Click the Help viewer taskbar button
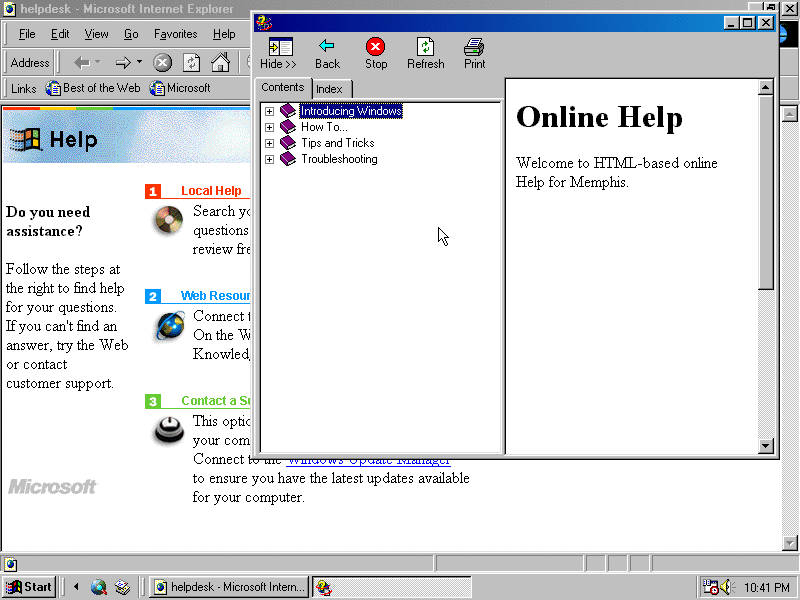 [392, 587]
